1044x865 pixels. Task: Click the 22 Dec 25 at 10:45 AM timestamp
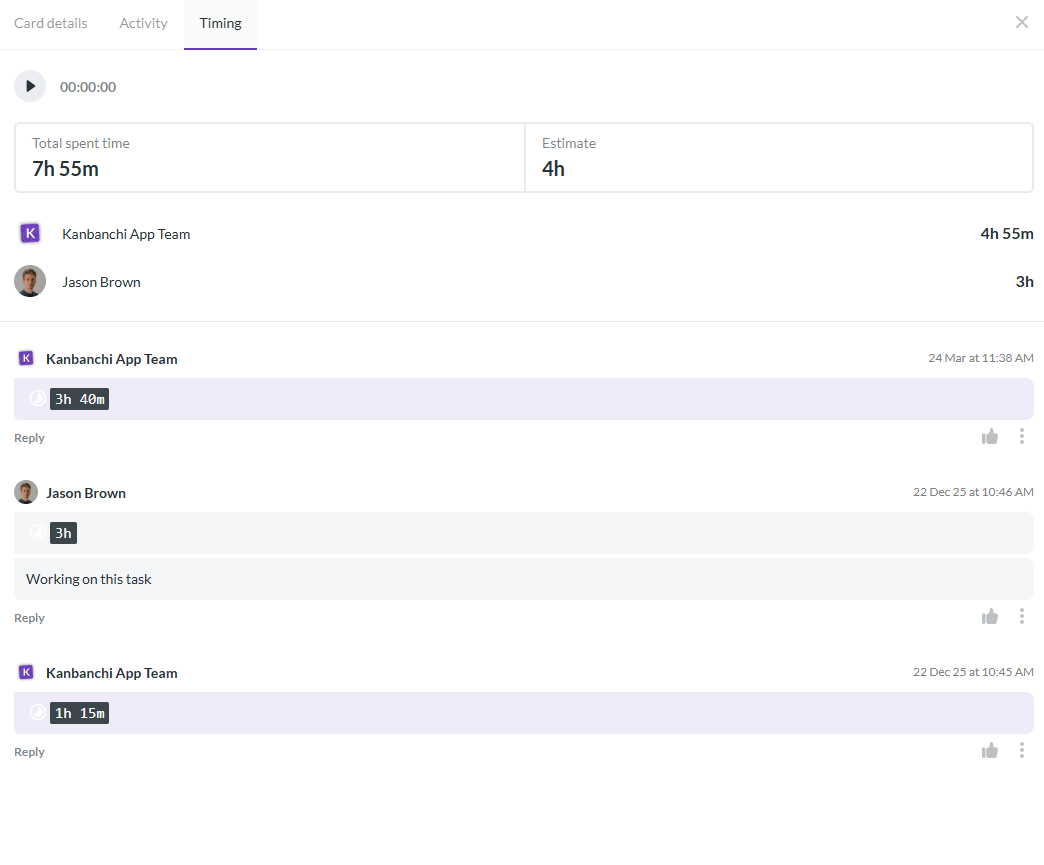(x=973, y=672)
